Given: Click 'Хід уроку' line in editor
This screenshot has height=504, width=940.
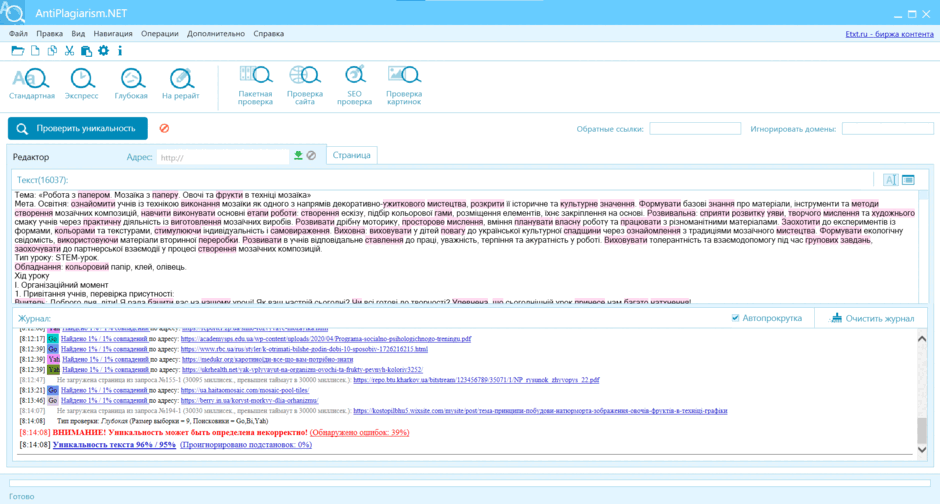Looking at the screenshot, I should (x=32, y=276).
